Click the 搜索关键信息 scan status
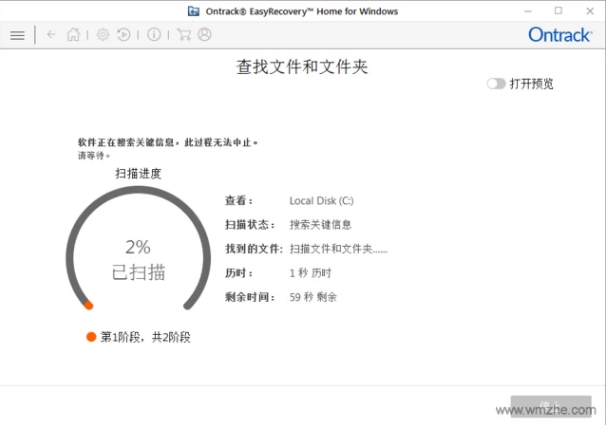 320,225
